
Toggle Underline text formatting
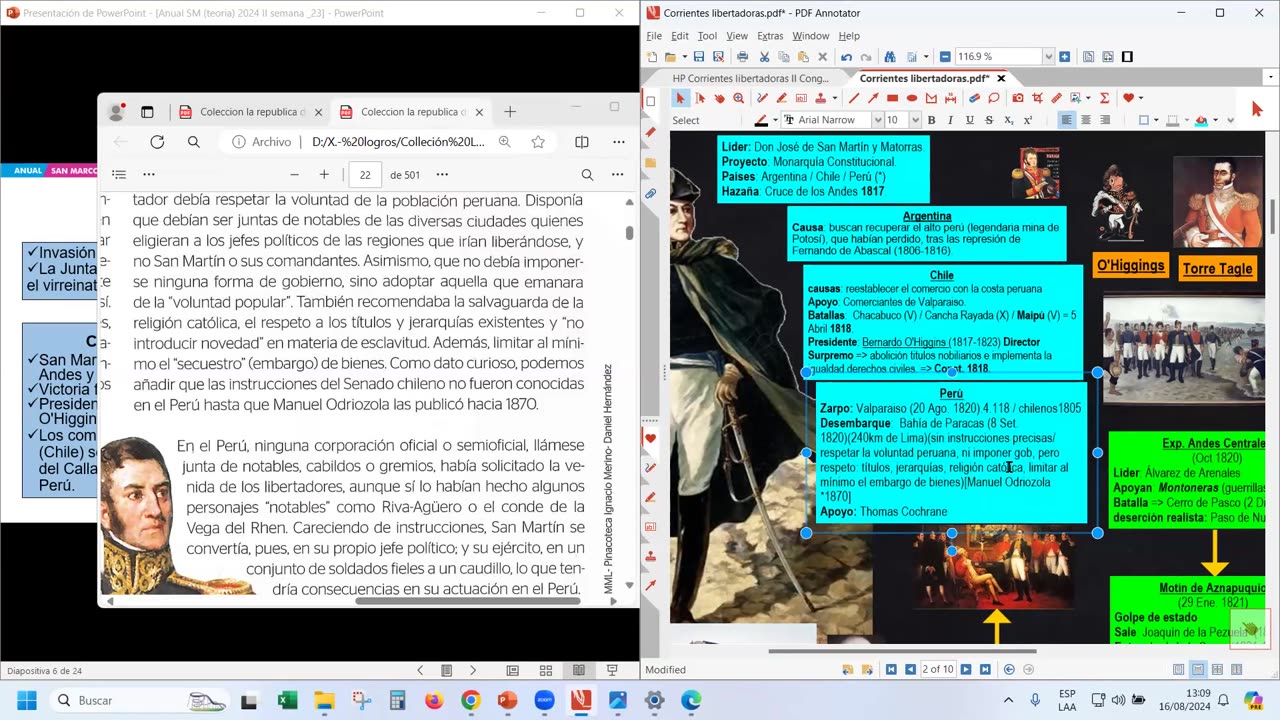click(969, 120)
